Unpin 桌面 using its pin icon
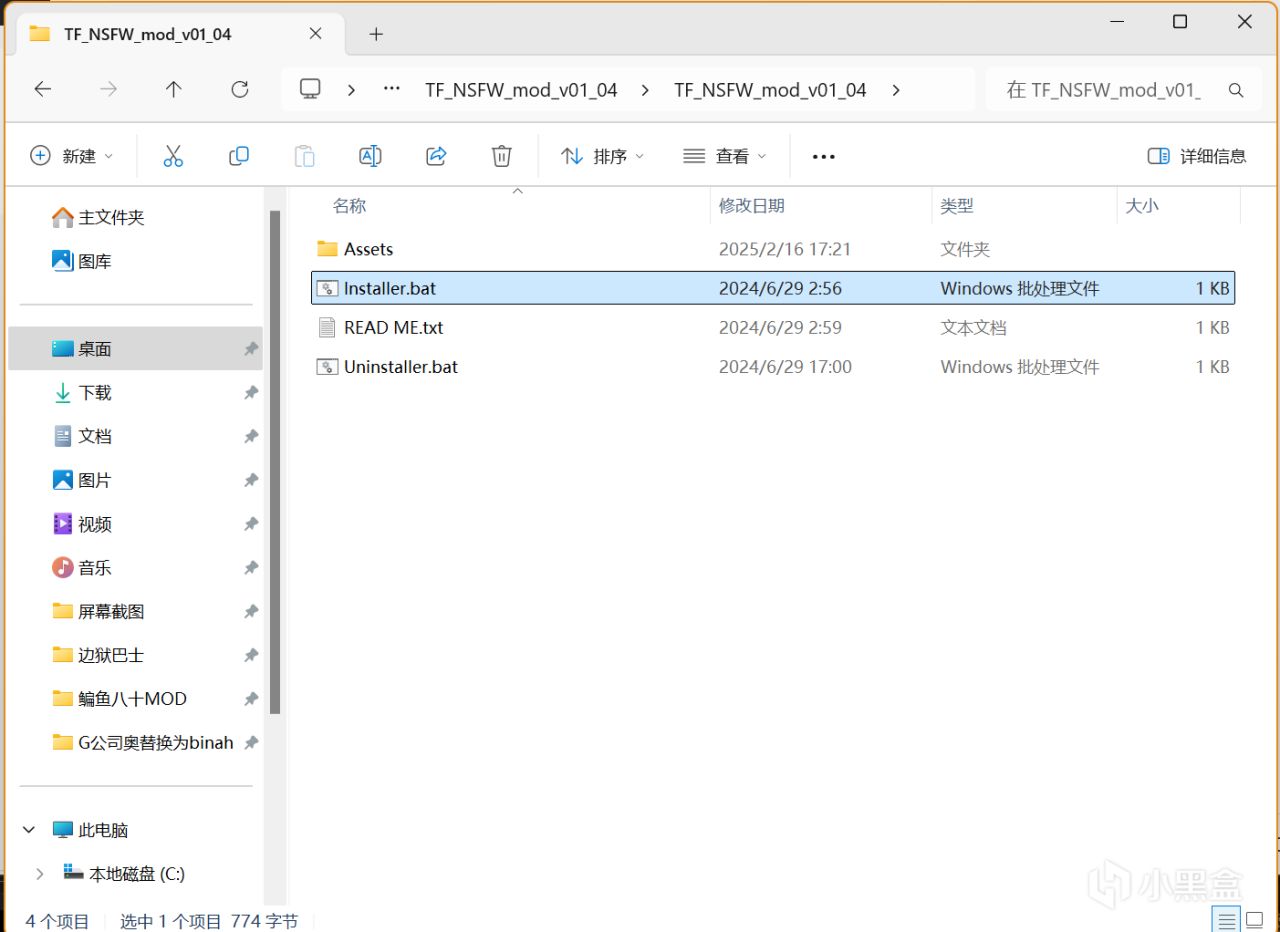This screenshot has height=932, width=1280. 250,349
